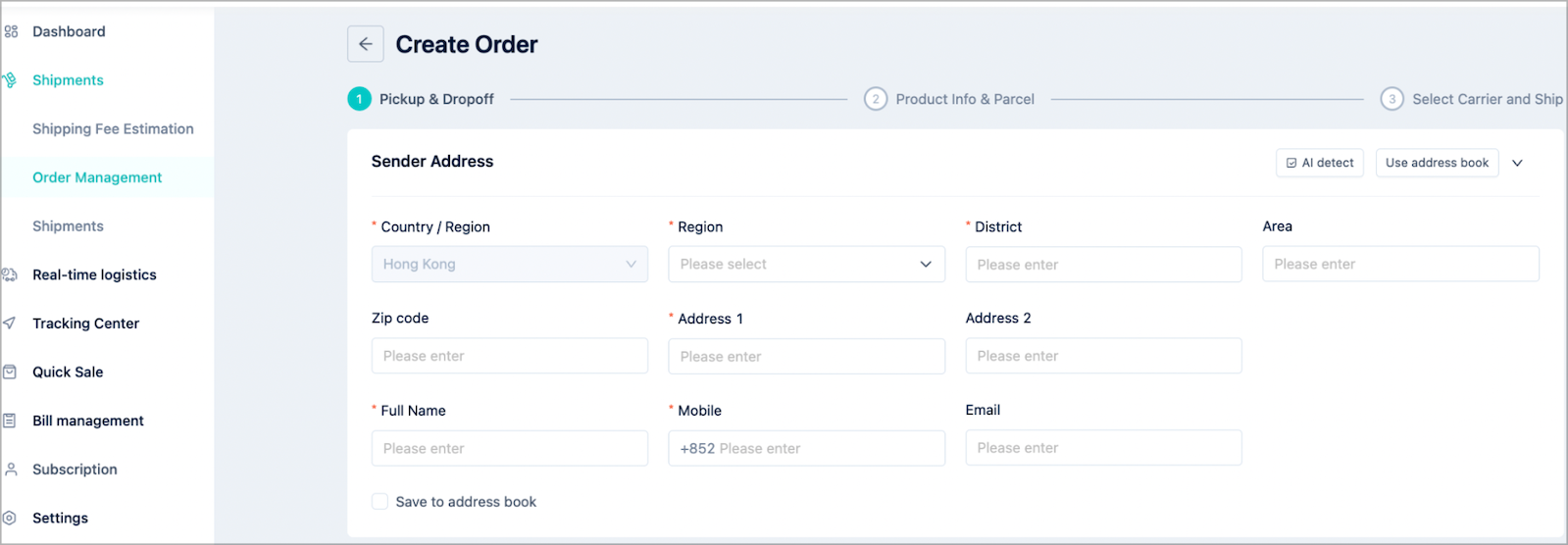Open the Region 'Please select' dropdown
The width and height of the screenshot is (1568, 545).
806,264
